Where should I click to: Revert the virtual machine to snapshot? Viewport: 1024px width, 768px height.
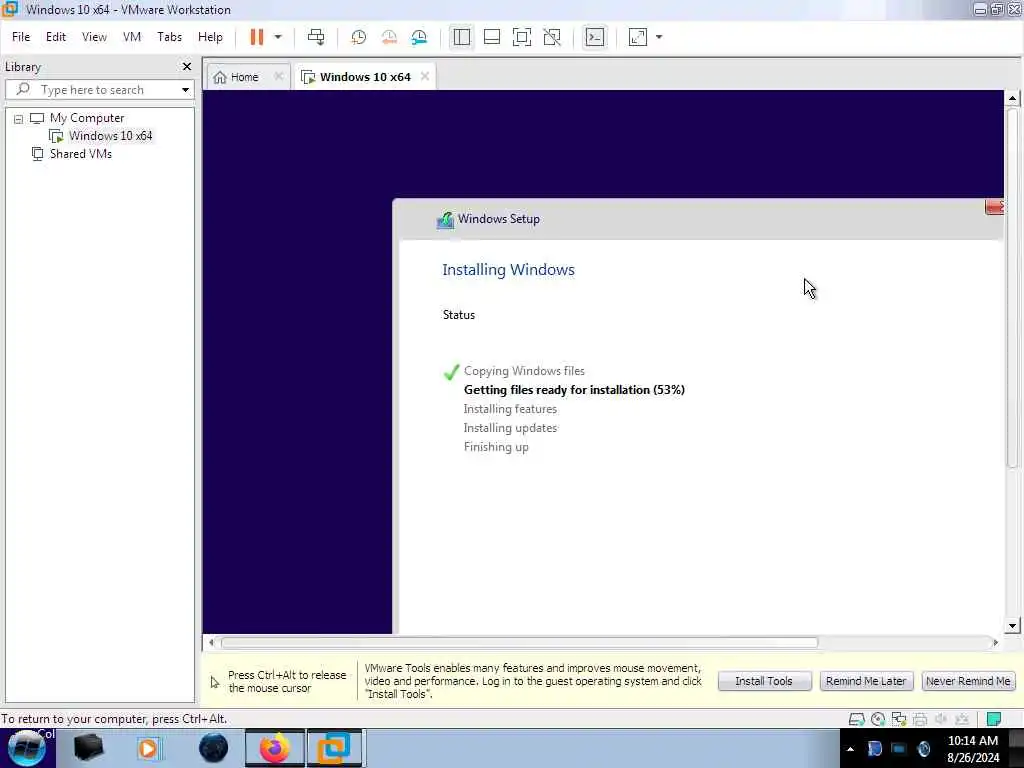click(389, 37)
